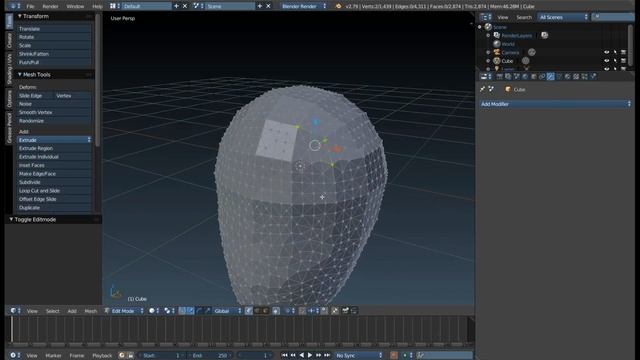The width and height of the screenshot is (640, 360).
Task: Add a new scene with plus icon
Action: tap(260, 6)
